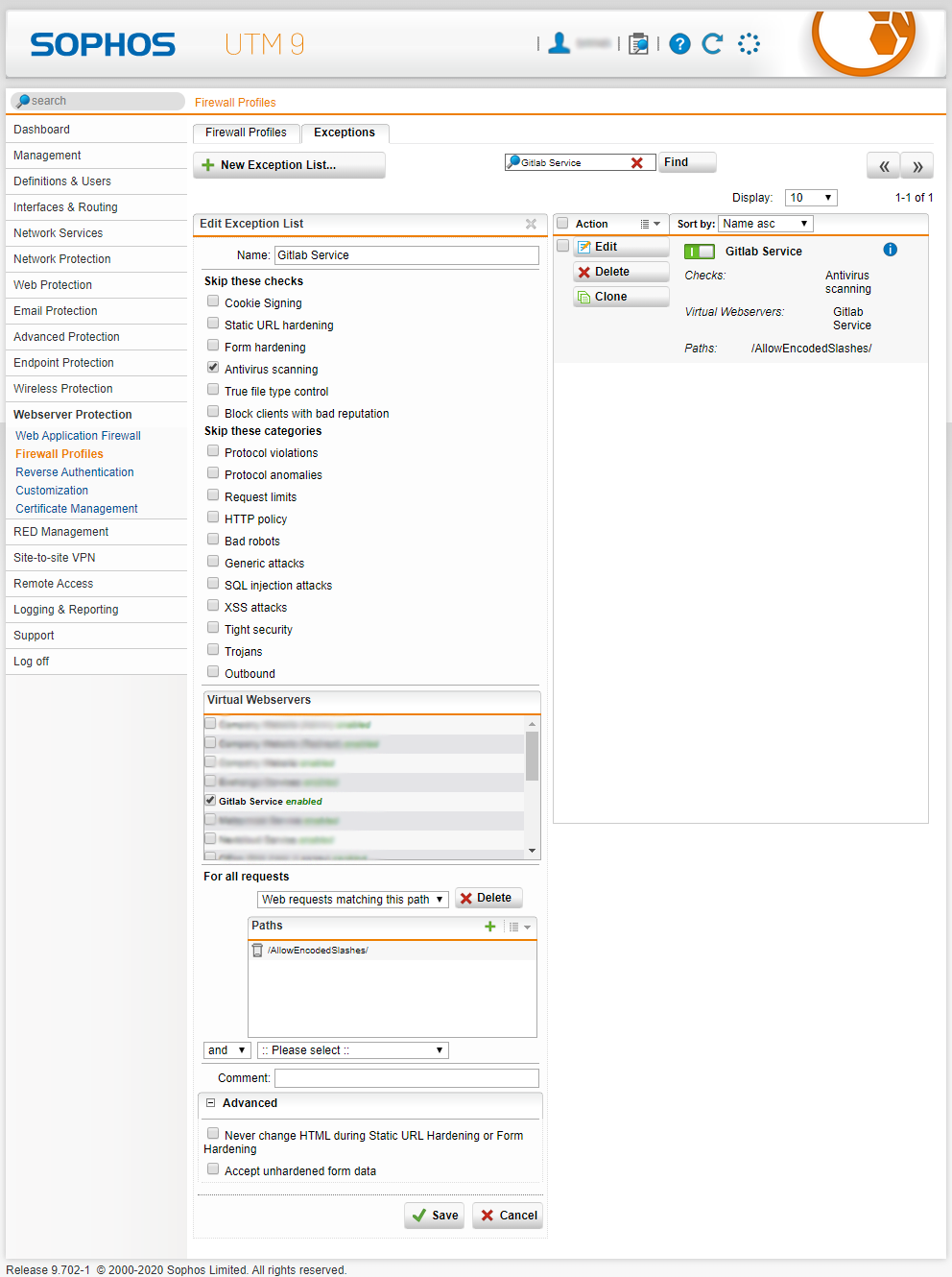The height and width of the screenshot is (1277, 952).
Task: Open the Display count dropdown
Action: [x=810, y=198]
